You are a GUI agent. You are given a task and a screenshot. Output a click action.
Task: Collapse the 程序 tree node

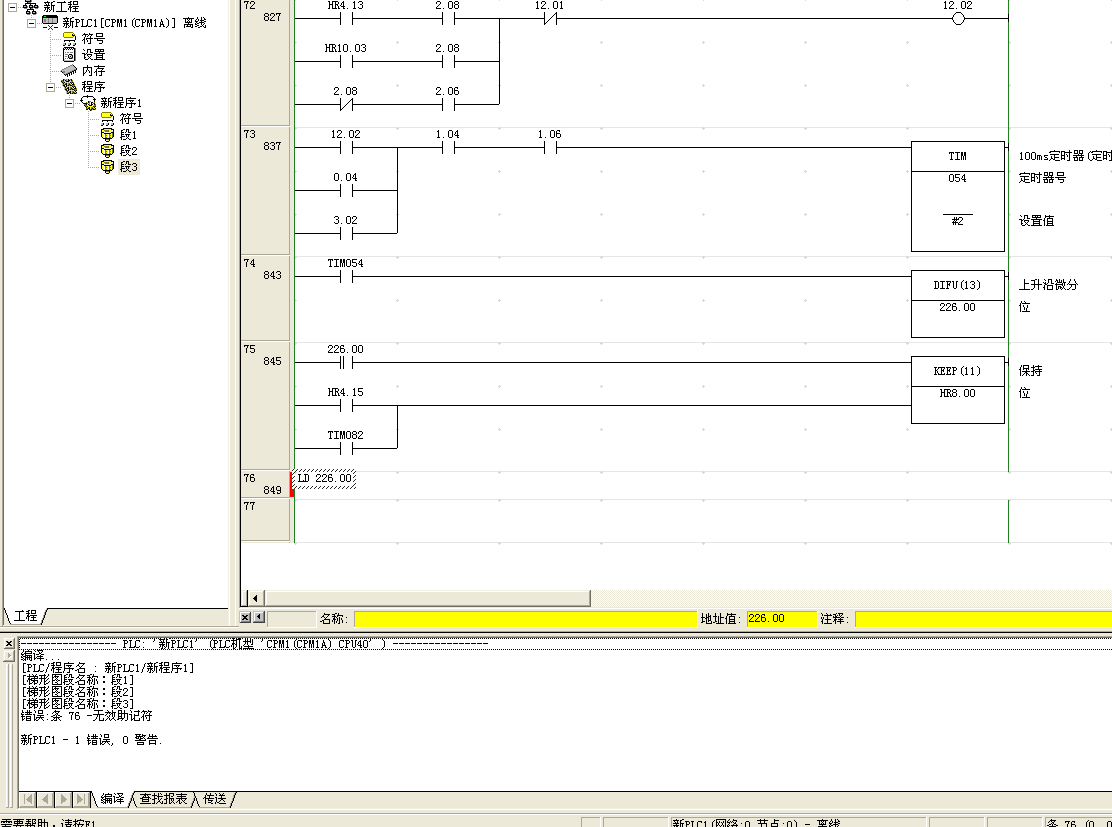tap(51, 87)
